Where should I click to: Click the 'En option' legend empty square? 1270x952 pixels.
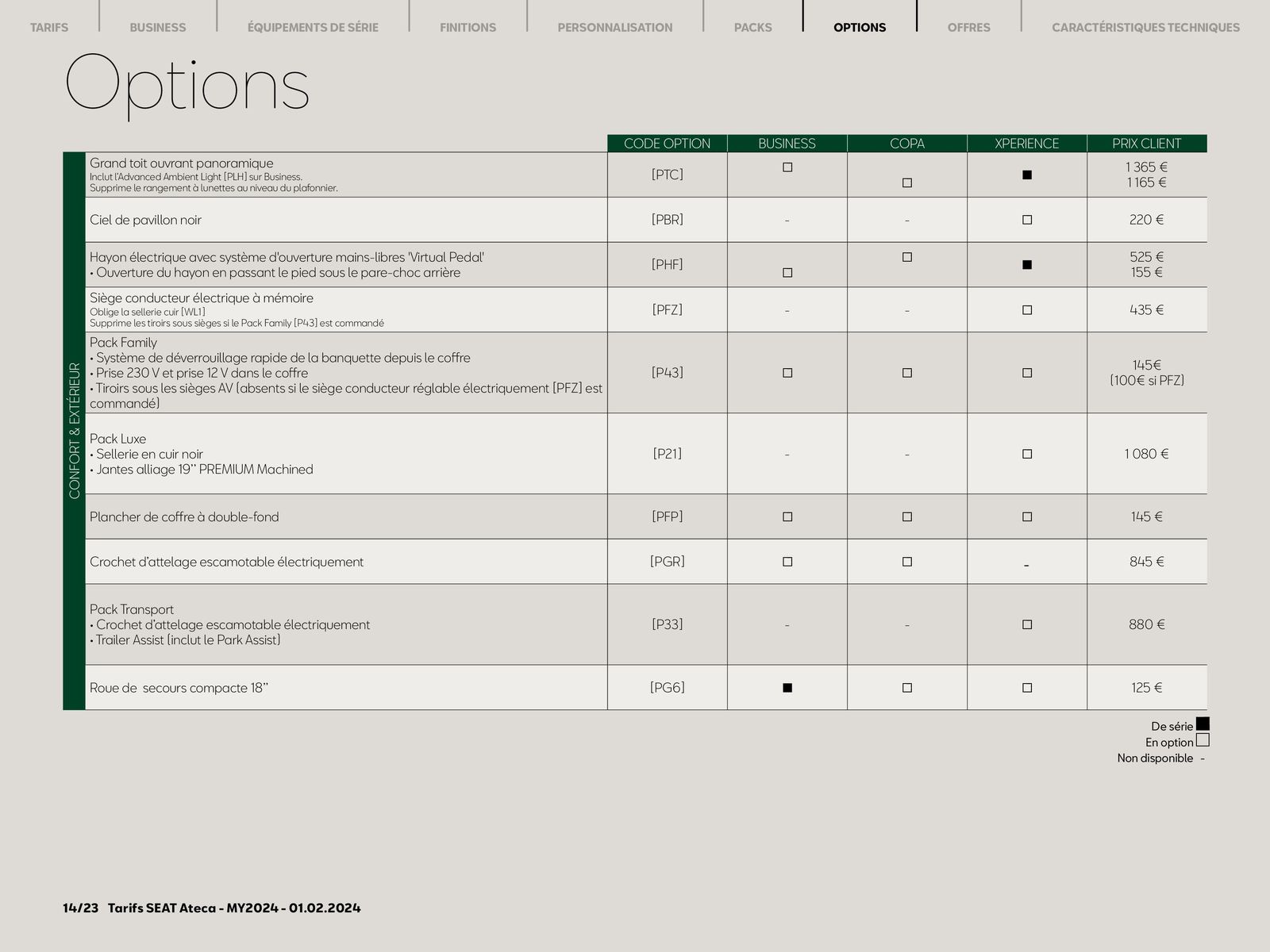tap(1203, 741)
